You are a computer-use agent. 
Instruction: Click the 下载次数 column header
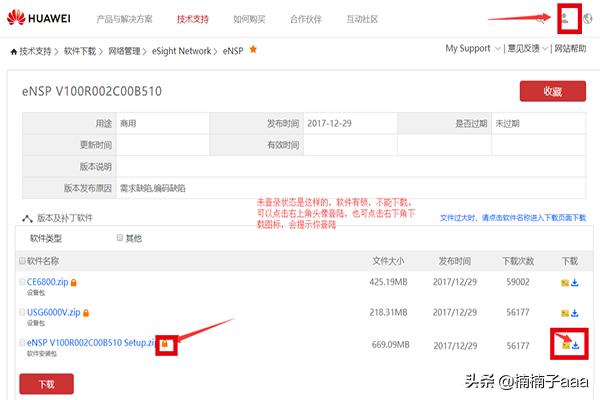tap(518, 261)
